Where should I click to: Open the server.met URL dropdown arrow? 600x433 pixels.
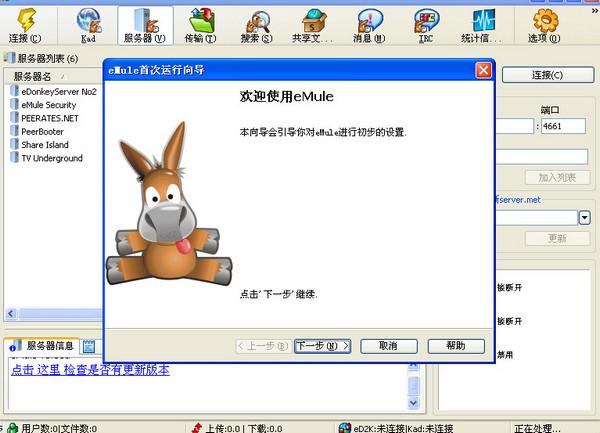pyautogui.click(x=584, y=218)
